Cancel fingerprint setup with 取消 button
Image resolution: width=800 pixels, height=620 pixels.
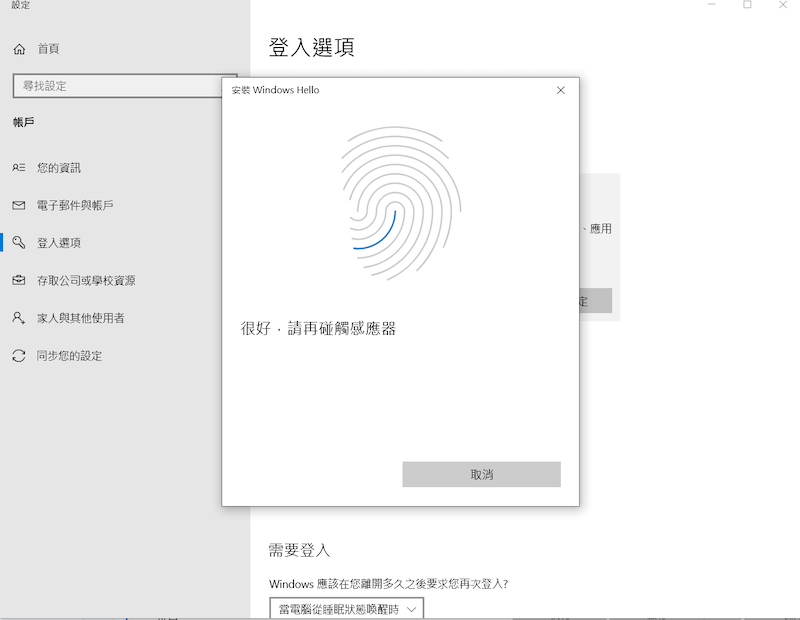click(481, 475)
